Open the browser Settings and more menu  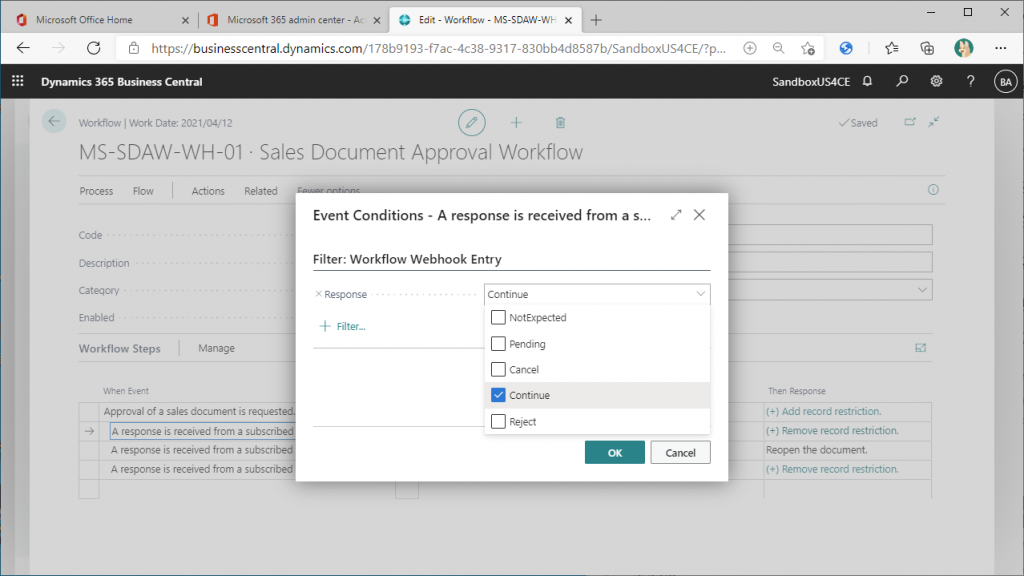[1000, 48]
